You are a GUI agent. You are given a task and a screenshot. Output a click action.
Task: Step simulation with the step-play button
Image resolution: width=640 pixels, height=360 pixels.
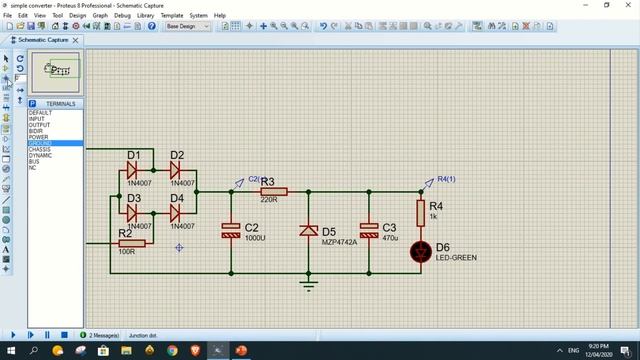point(30,335)
